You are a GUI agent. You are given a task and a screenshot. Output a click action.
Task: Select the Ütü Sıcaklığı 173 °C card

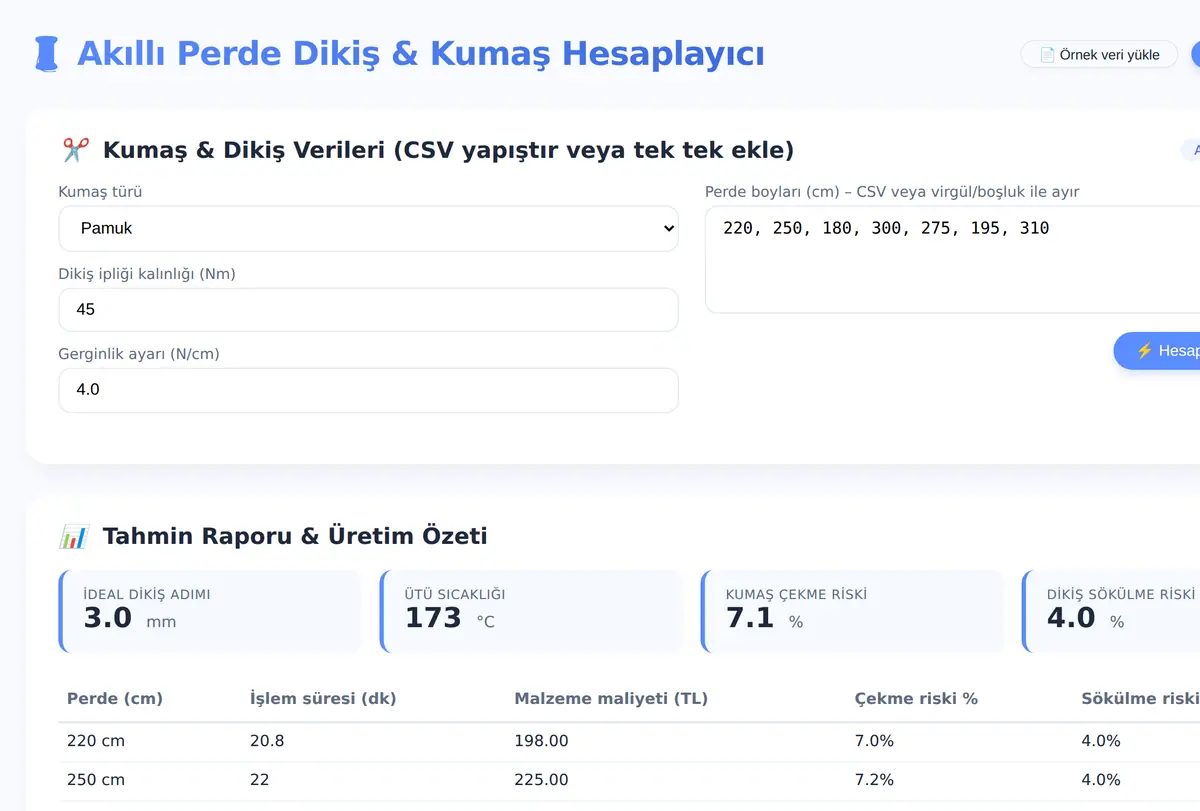pos(531,611)
